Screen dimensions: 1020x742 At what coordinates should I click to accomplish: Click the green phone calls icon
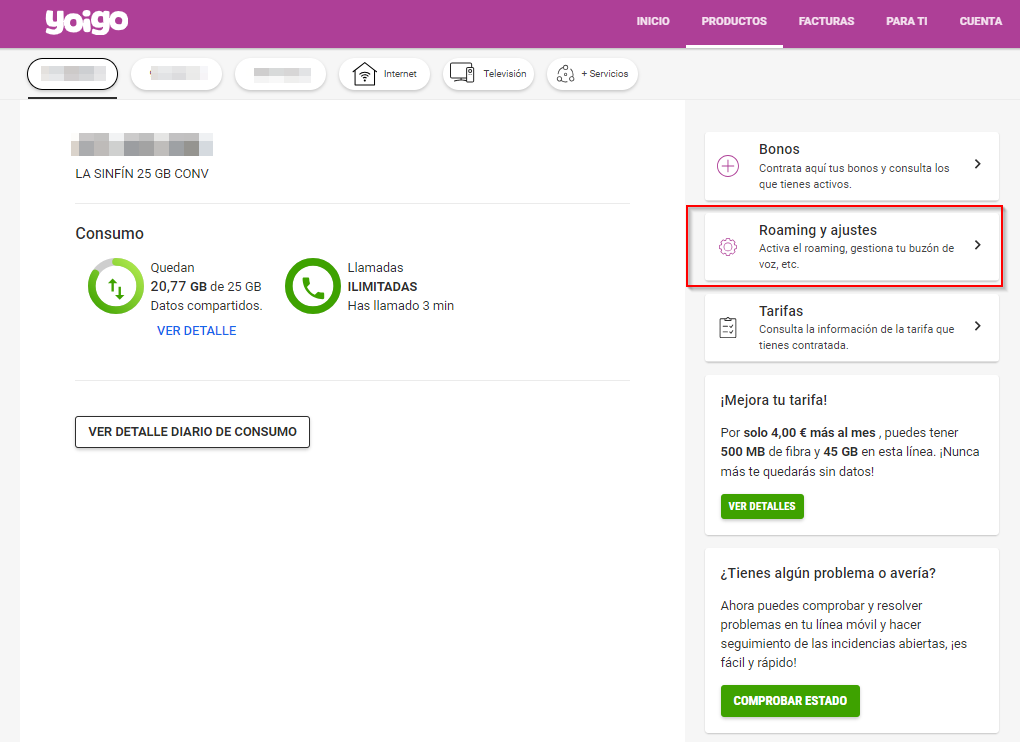[313, 287]
